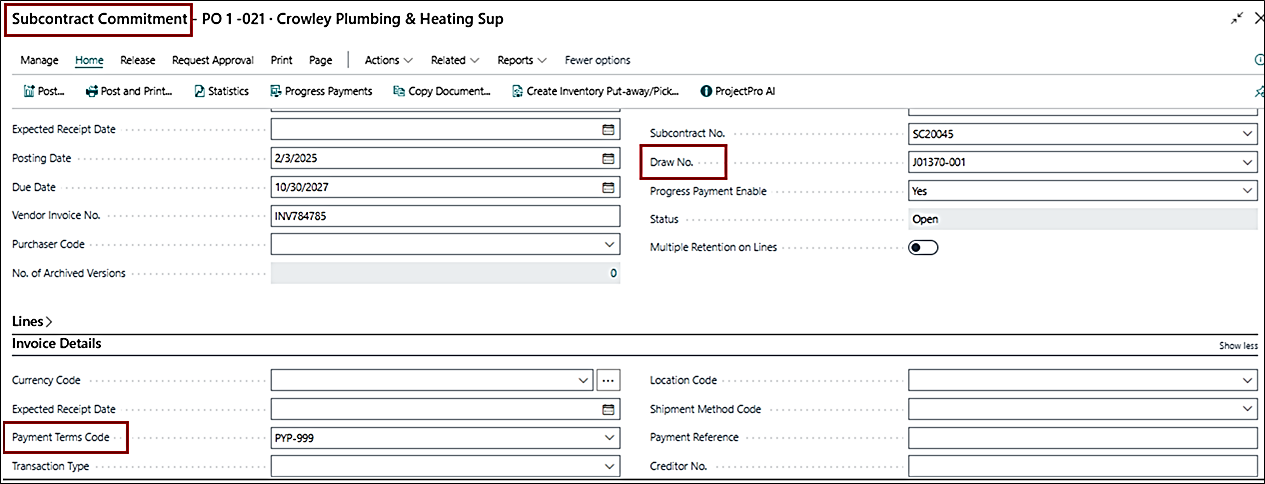This screenshot has width=1265, height=484.
Task: Expand Payment Terms Code dropdown
Action: pos(609,438)
